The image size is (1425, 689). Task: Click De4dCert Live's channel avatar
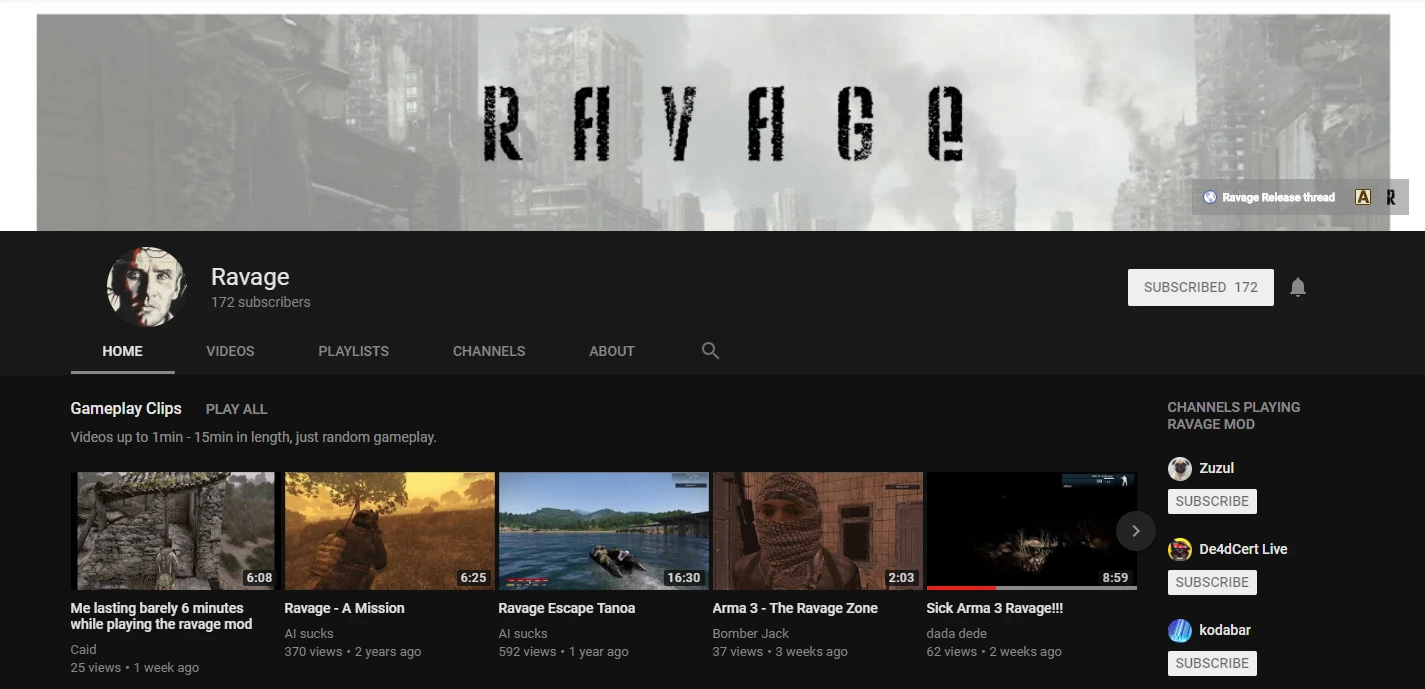point(1180,549)
